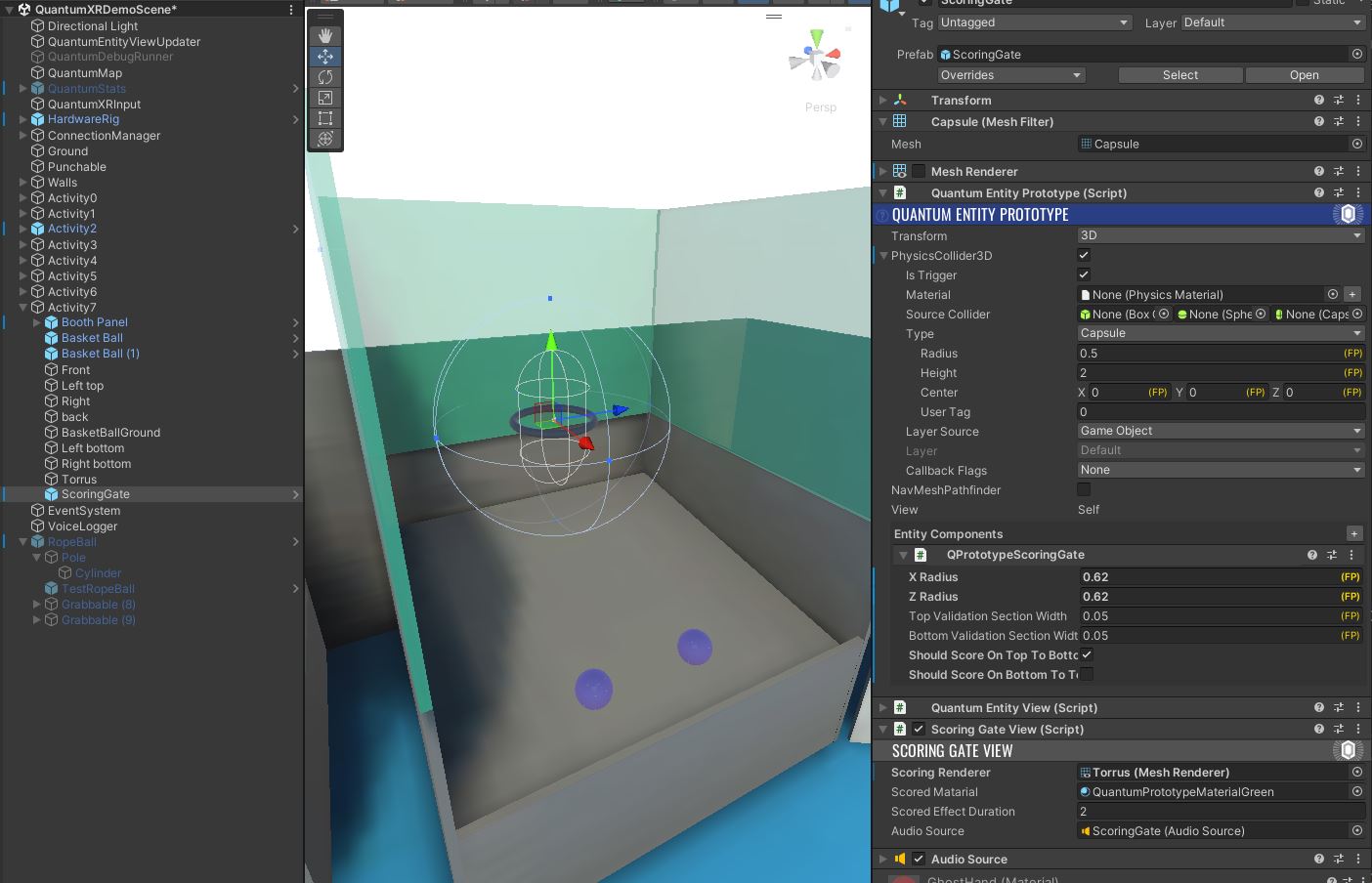The width and height of the screenshot is (1372, 883).
Task: Click the collider Height field
Action: 1221,372
